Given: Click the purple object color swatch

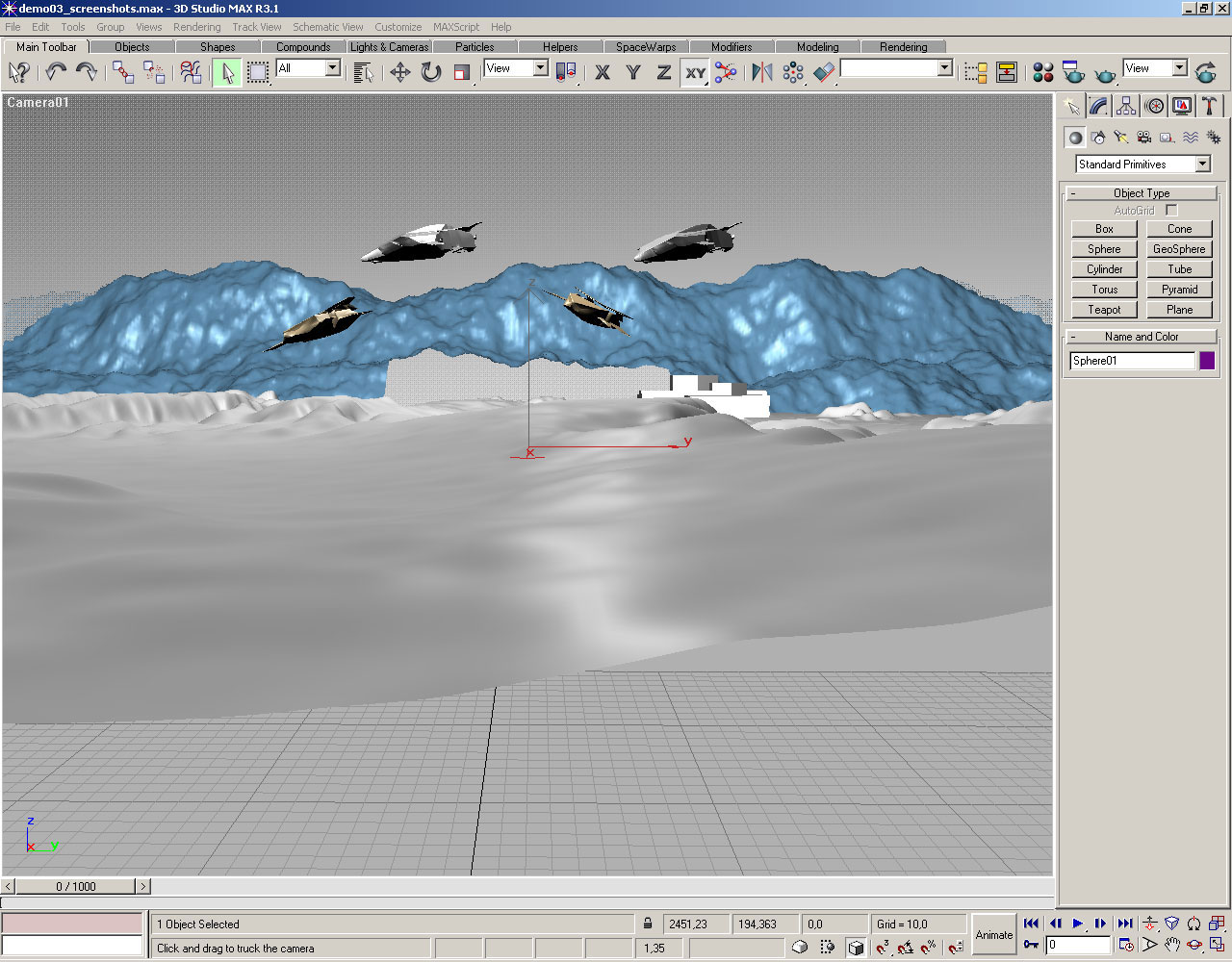Looking at the screenshot, I should point(1207,361).
